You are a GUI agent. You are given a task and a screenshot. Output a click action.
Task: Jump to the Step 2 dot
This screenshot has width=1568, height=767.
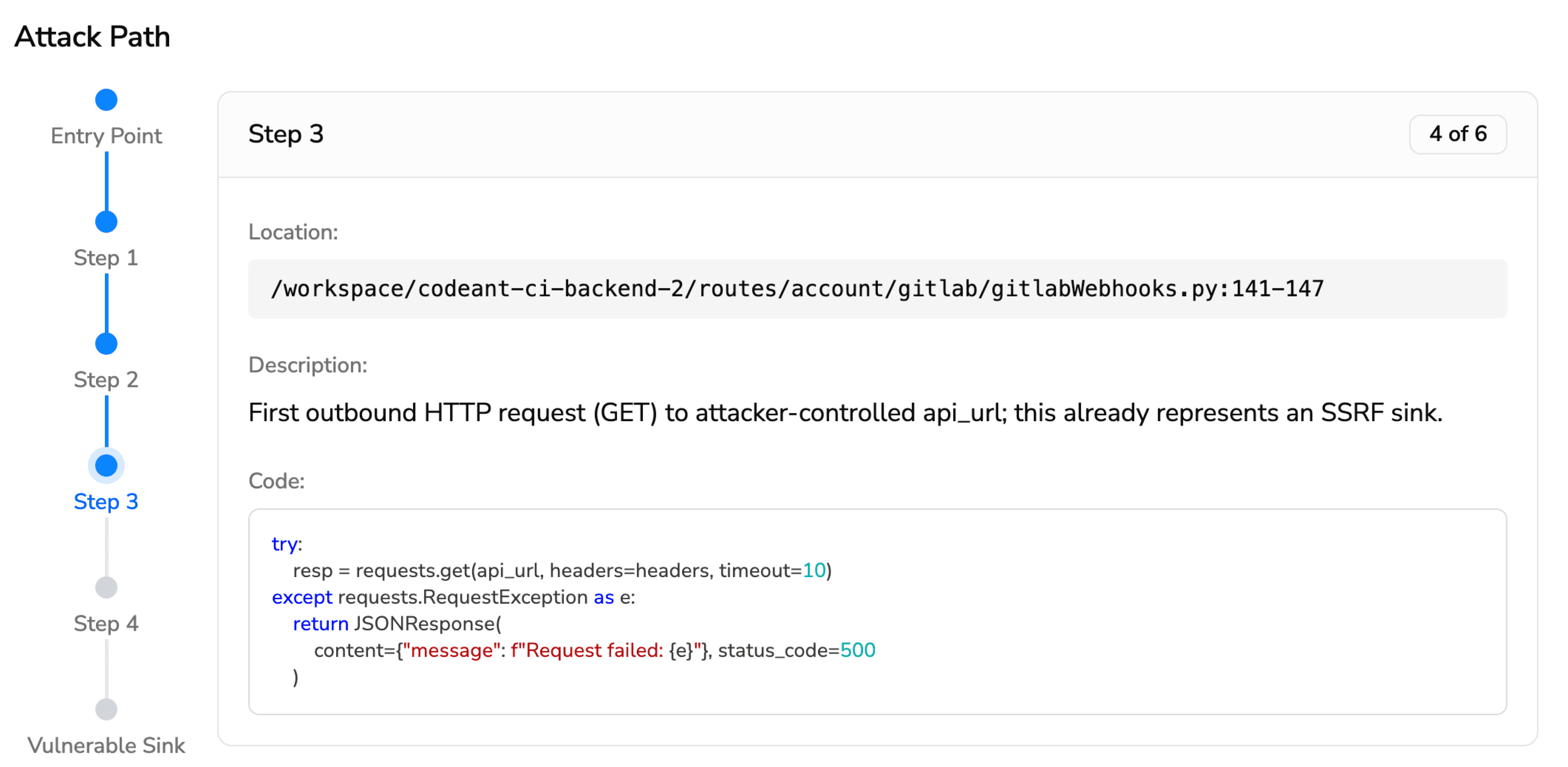click(x=106, y=344)
